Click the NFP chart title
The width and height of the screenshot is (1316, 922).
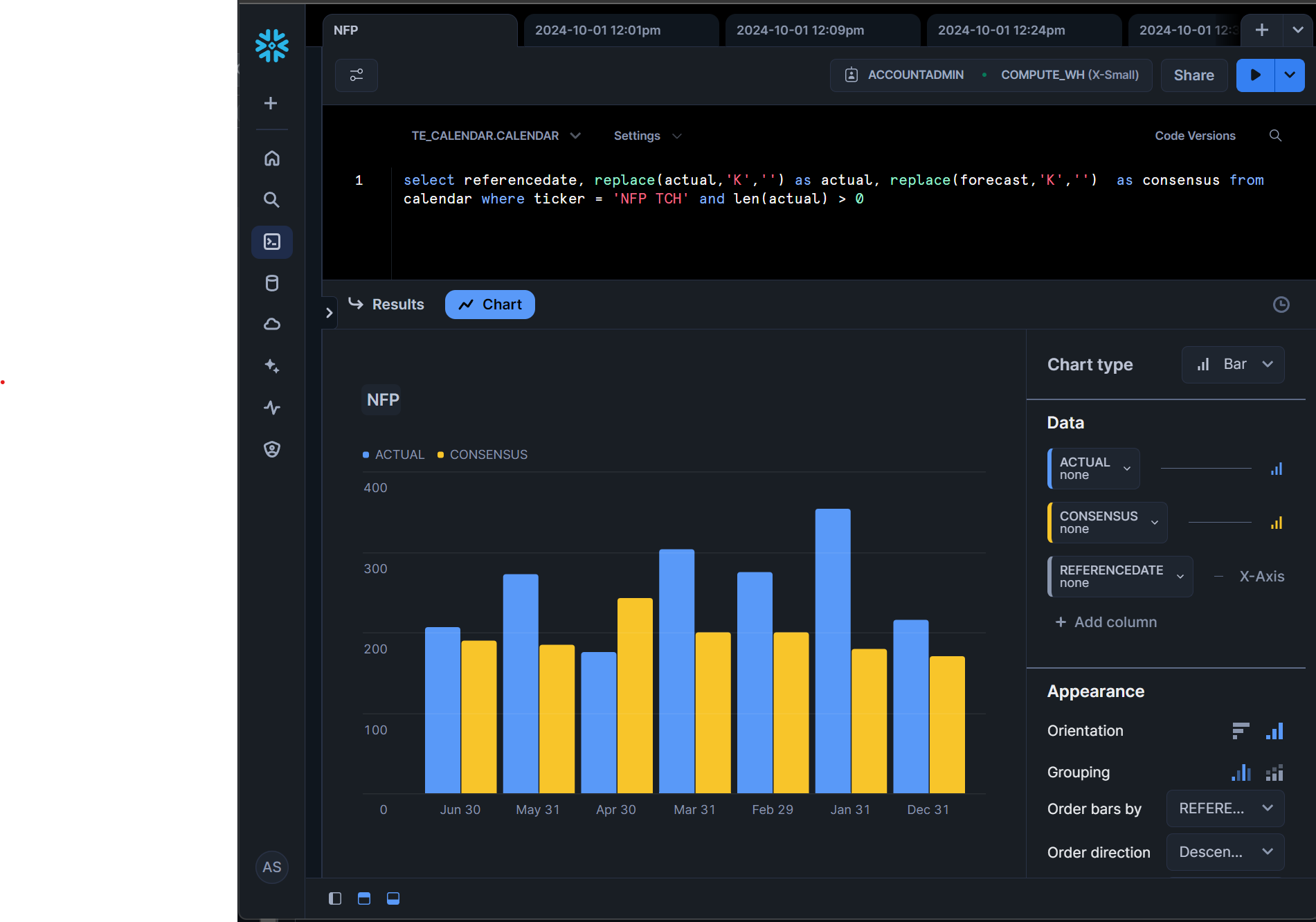pyautogui.click(x=382, y=399)
